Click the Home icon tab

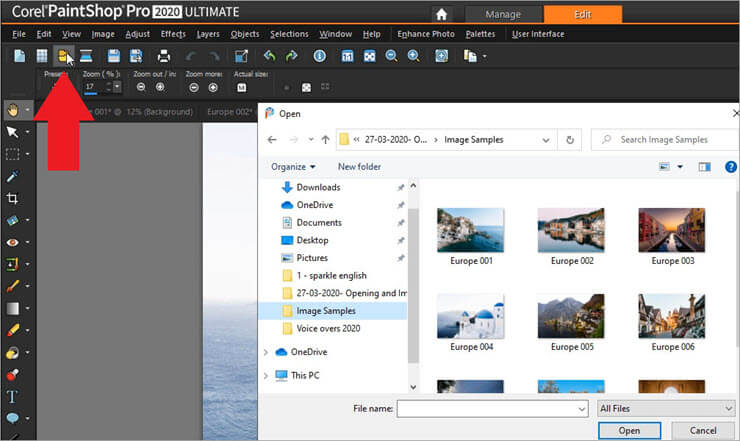(x=443, y=14)
